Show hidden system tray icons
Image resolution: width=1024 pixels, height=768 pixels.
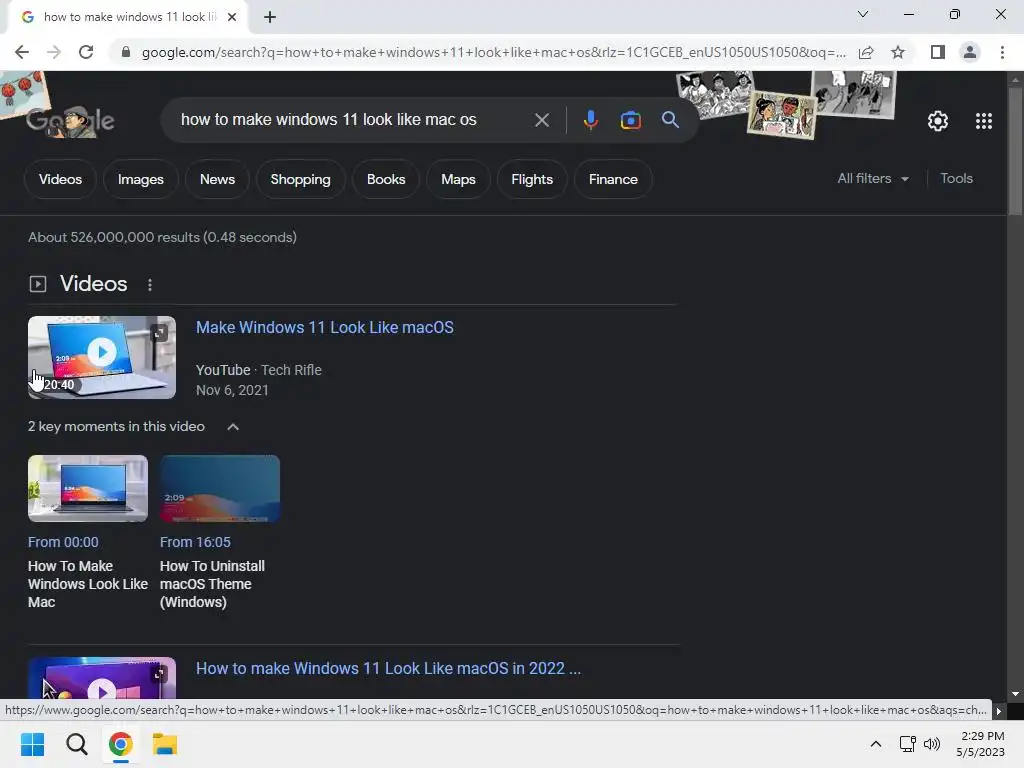[876, 744]
